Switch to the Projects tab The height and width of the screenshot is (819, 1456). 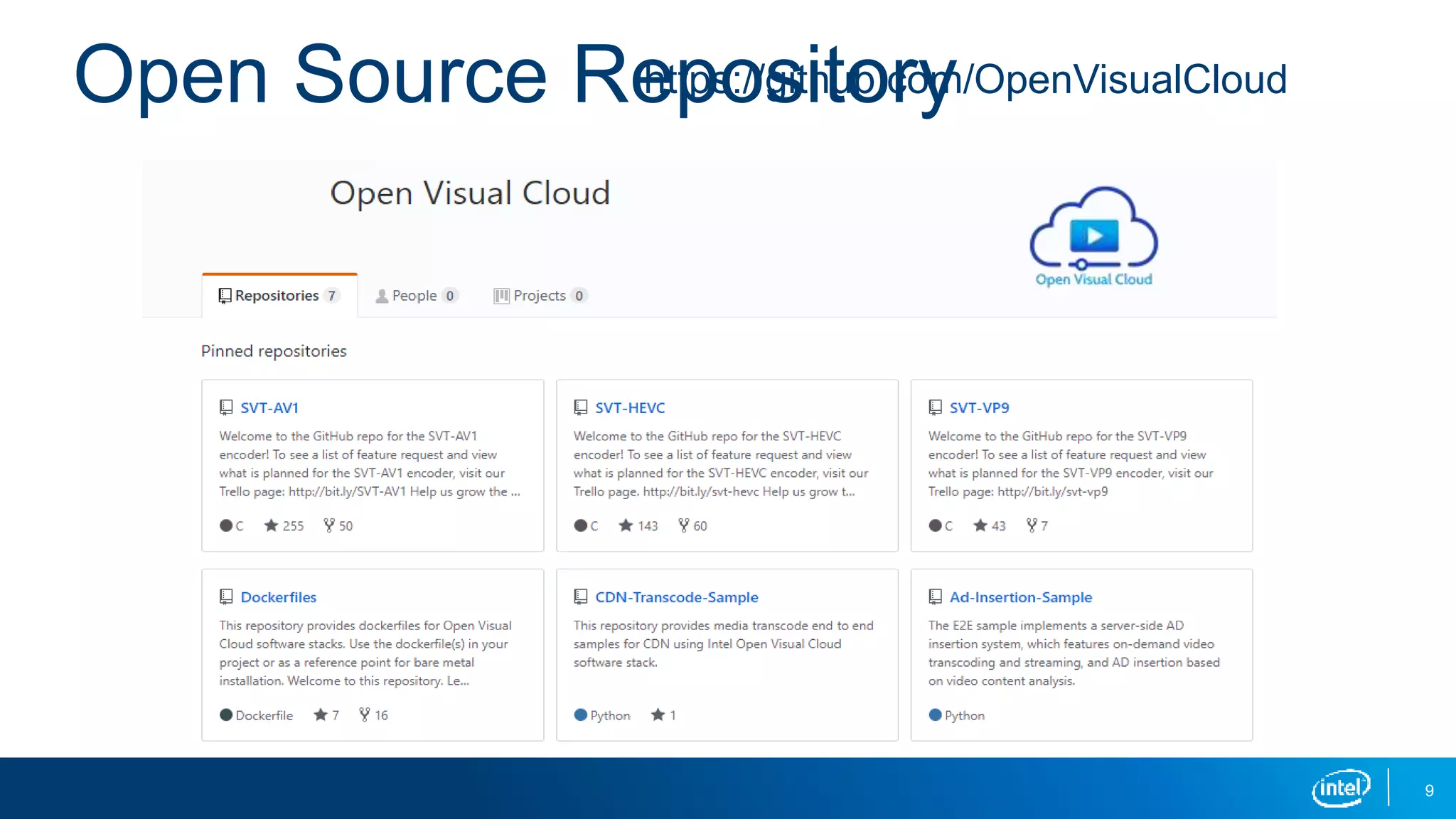(540, 296)
